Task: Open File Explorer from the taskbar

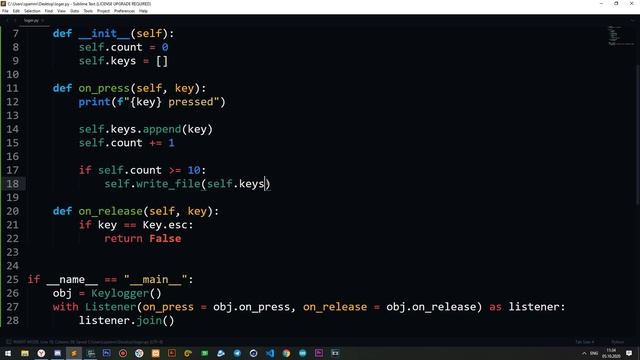Action: tap(24, 353)
